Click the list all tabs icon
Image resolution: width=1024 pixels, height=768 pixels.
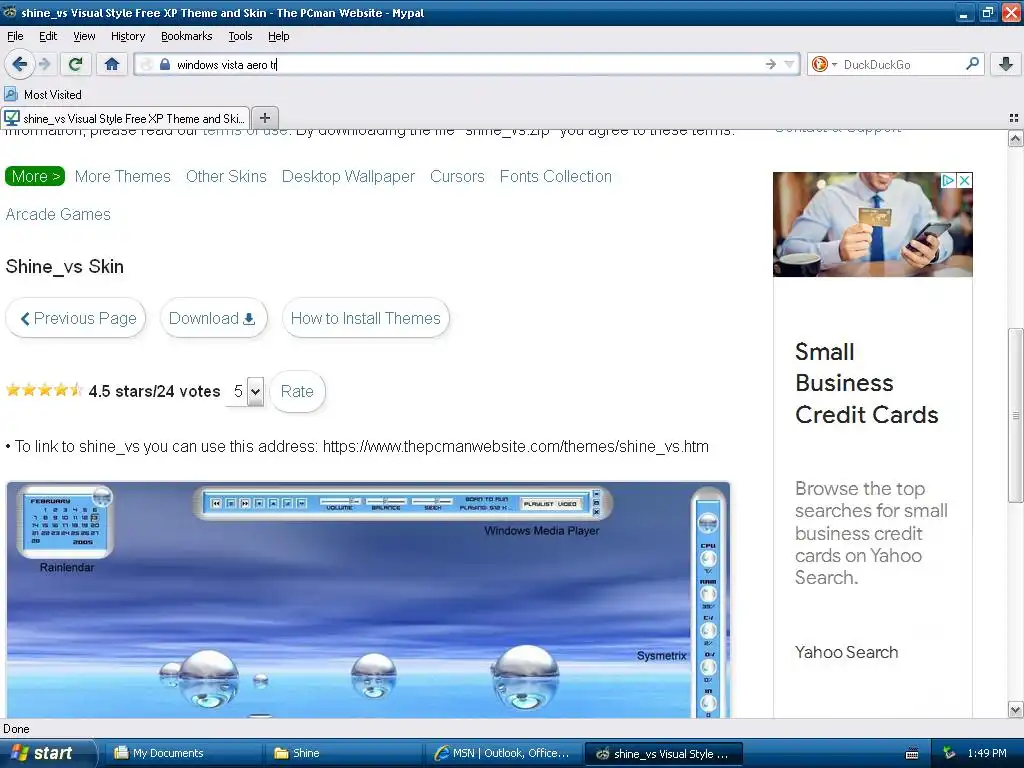pyautogui.click(x=1014, y=118)
